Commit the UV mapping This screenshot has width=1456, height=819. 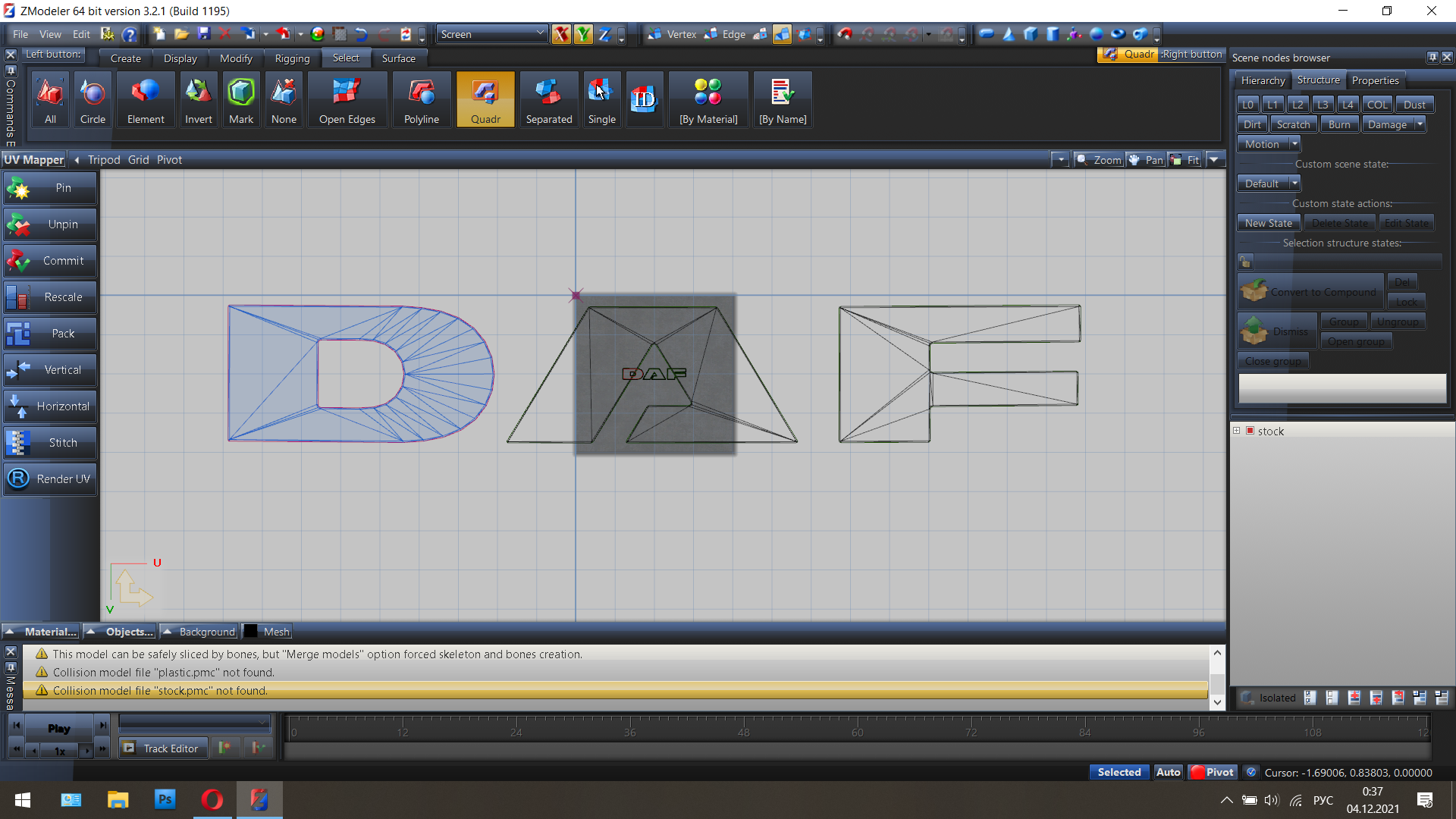(x=50, y=261)
